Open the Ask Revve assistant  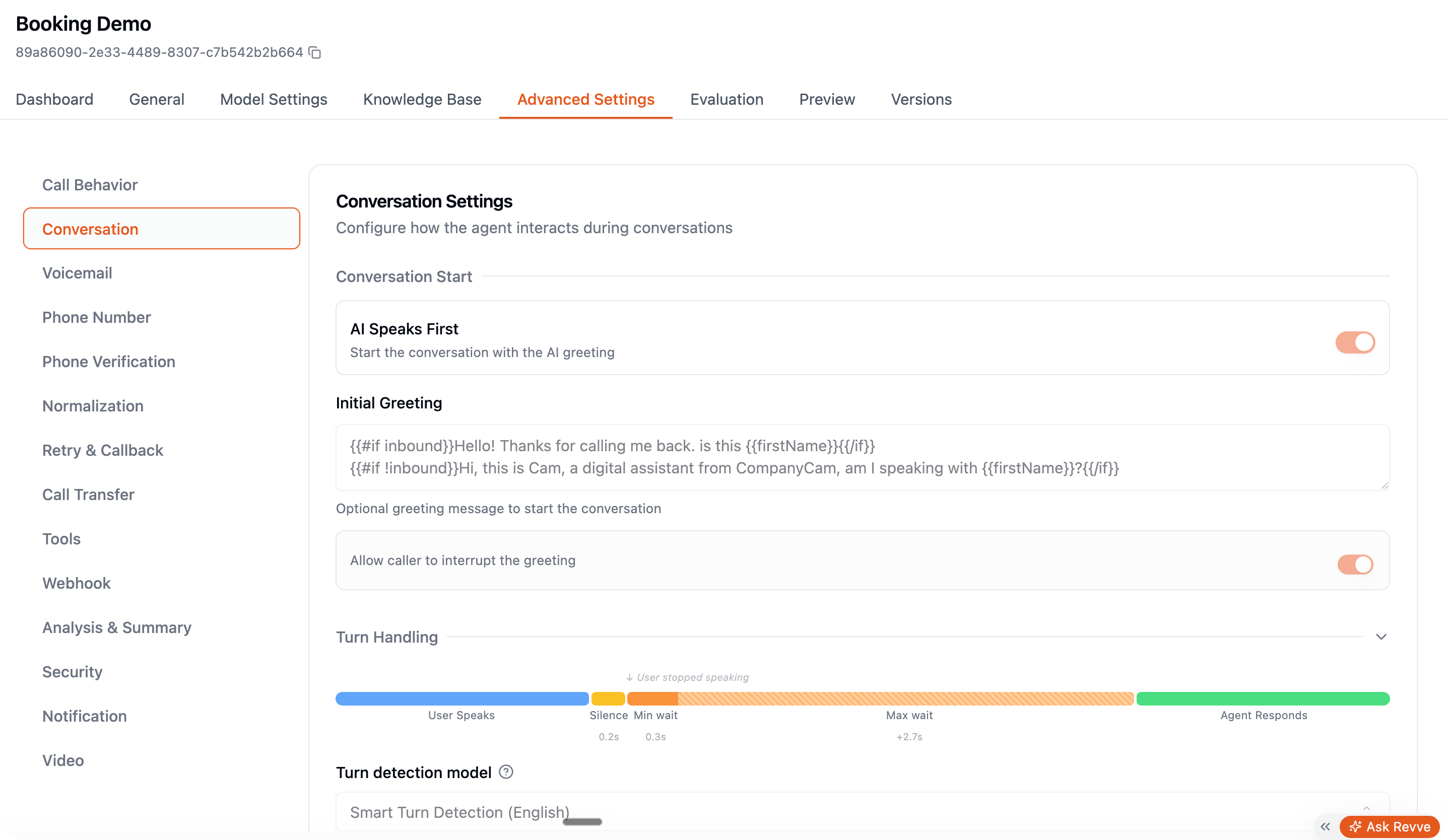[x=1390, y=827]
